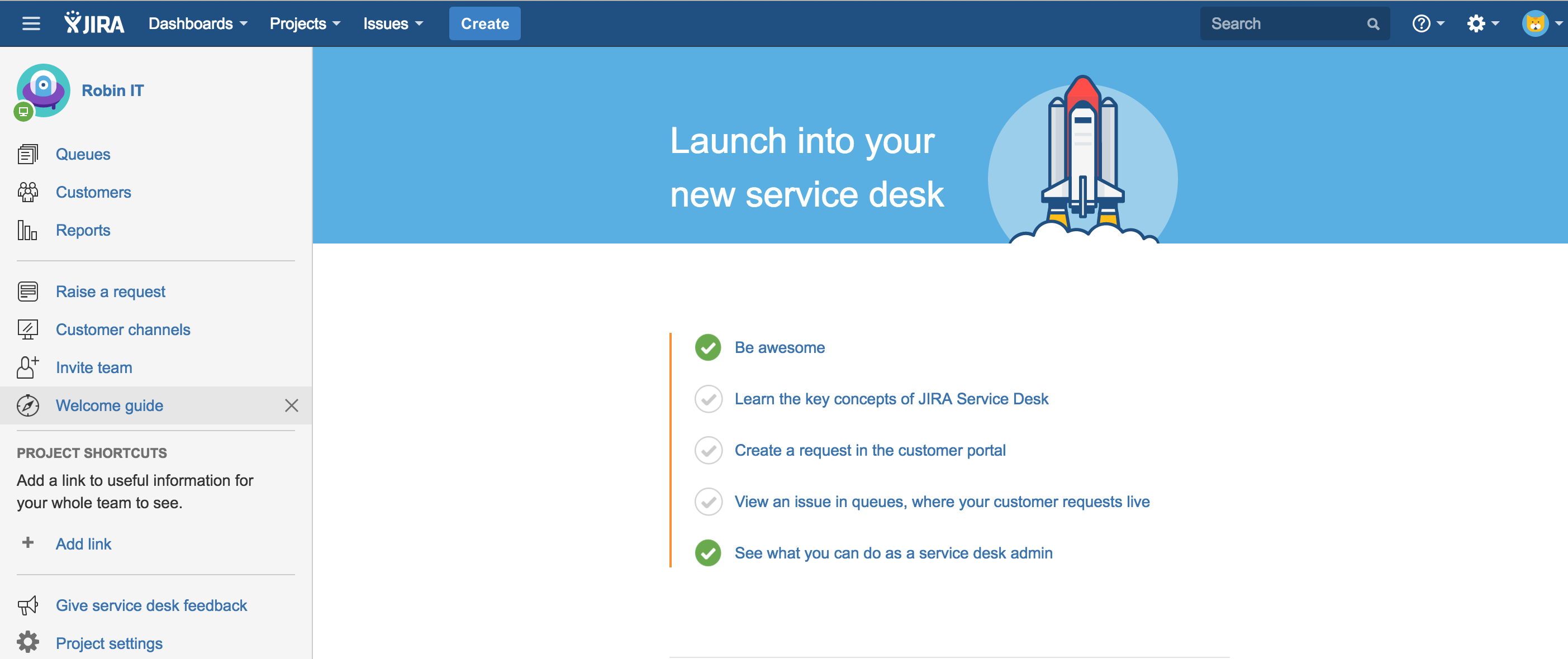
Task: Click the Invite team icon
Action: pos(27,367)
